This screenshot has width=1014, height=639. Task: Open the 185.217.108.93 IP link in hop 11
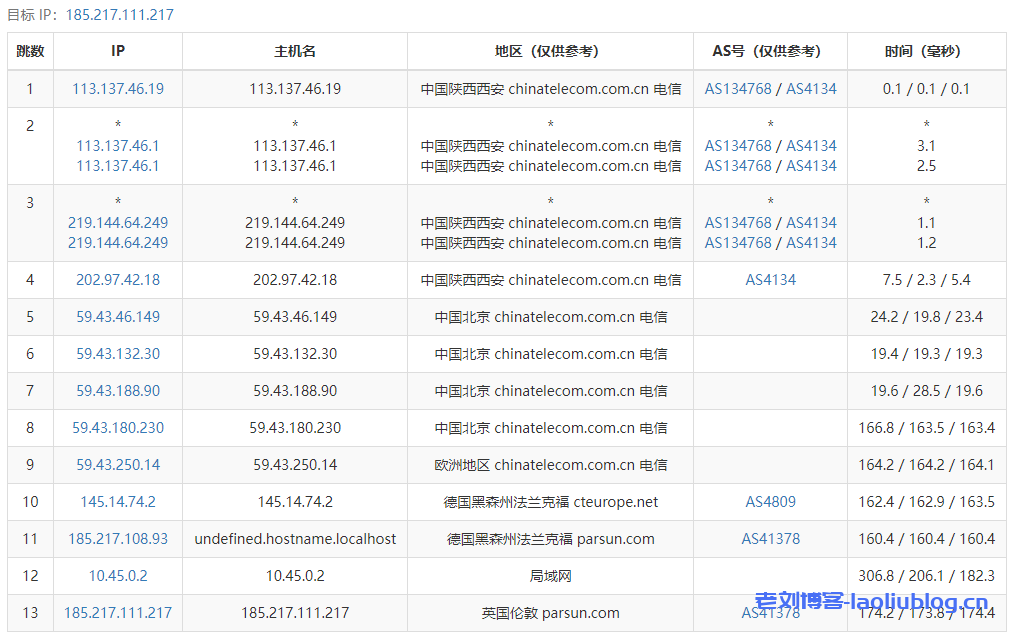coord(118,539)
